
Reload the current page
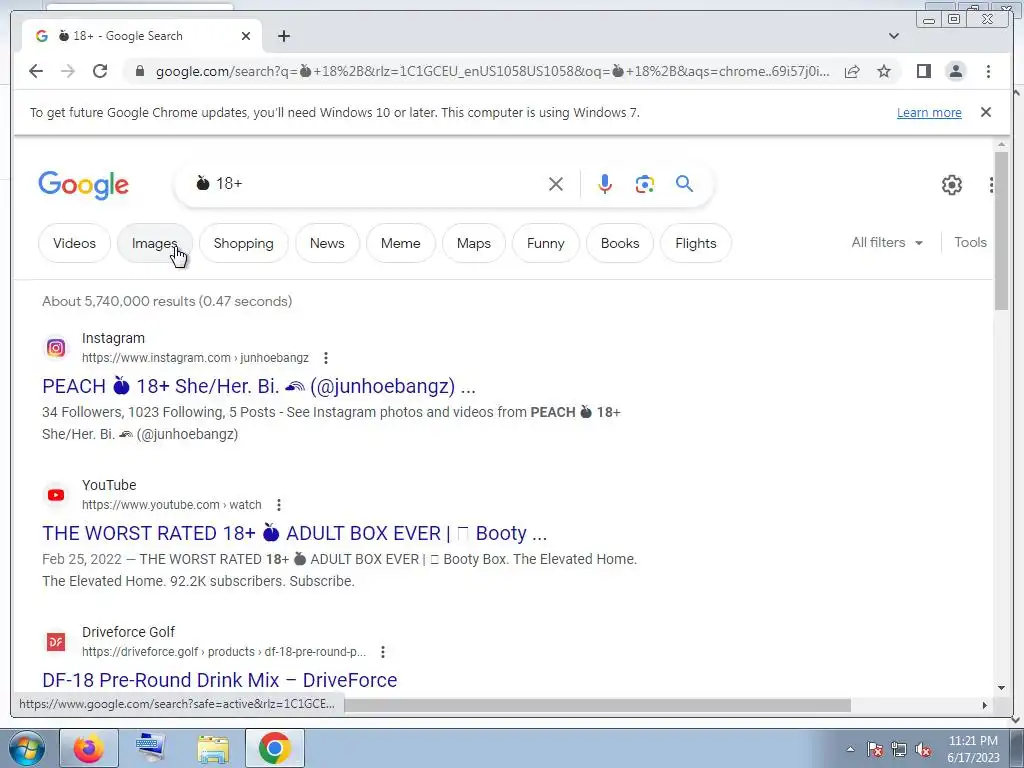(100, 71)
